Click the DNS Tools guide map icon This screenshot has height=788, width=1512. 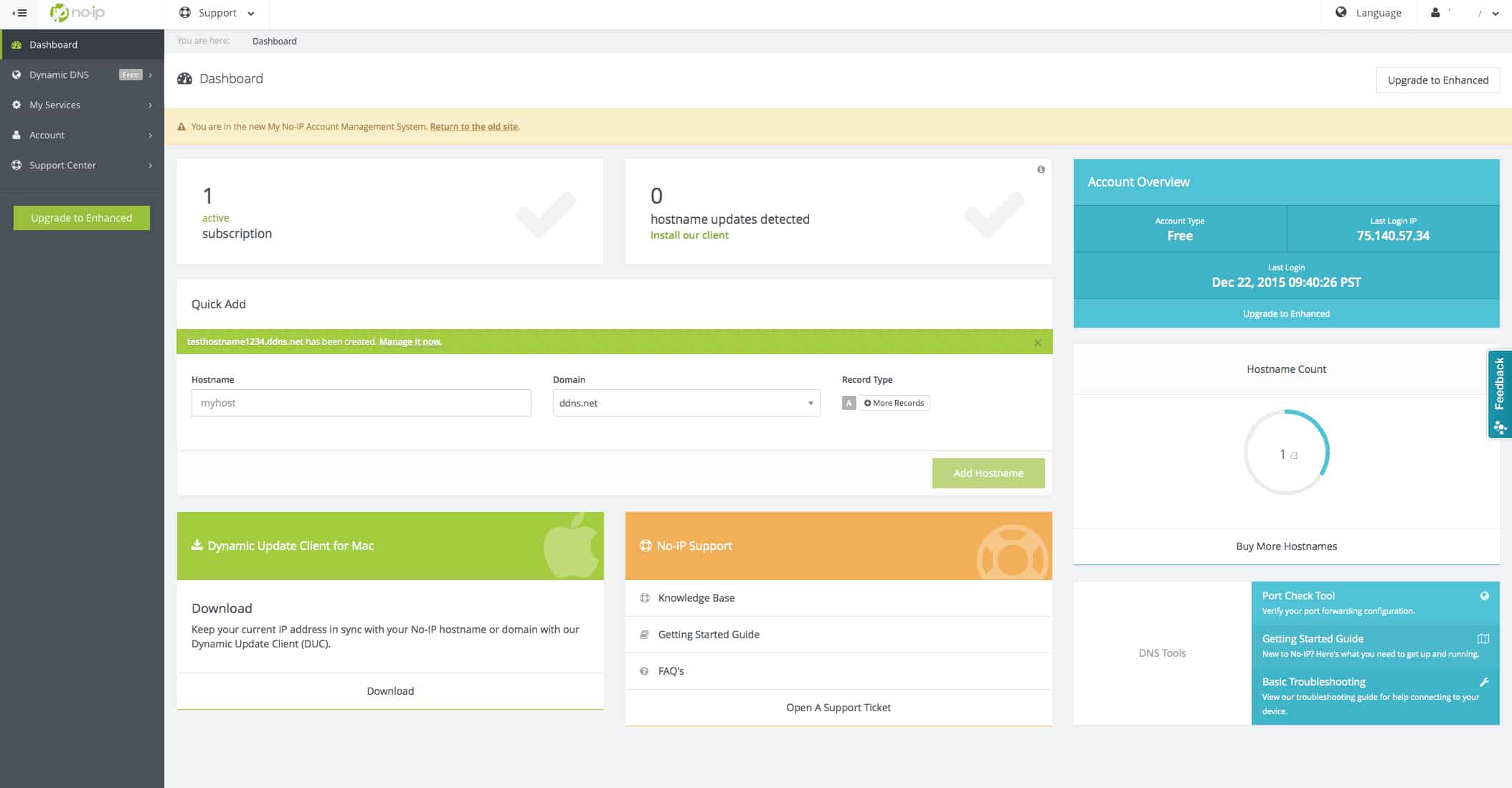(x=1483, y=639)
